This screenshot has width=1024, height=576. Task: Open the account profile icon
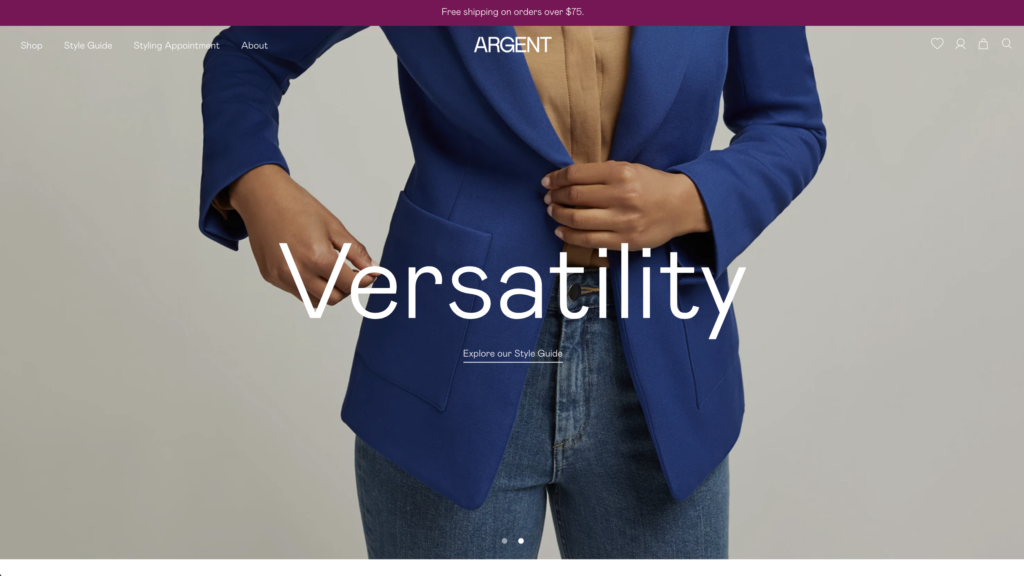(960, 44)
